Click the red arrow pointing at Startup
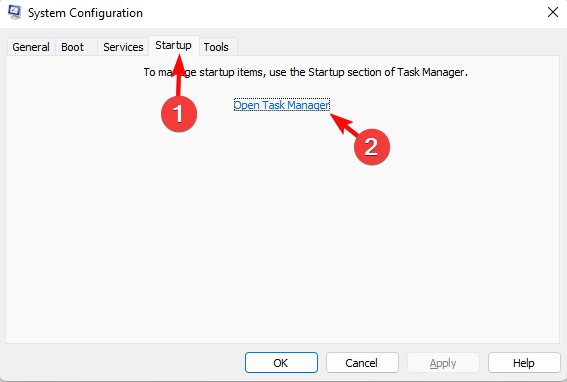Viewport: 567px width, 382px height. point(178,75)
